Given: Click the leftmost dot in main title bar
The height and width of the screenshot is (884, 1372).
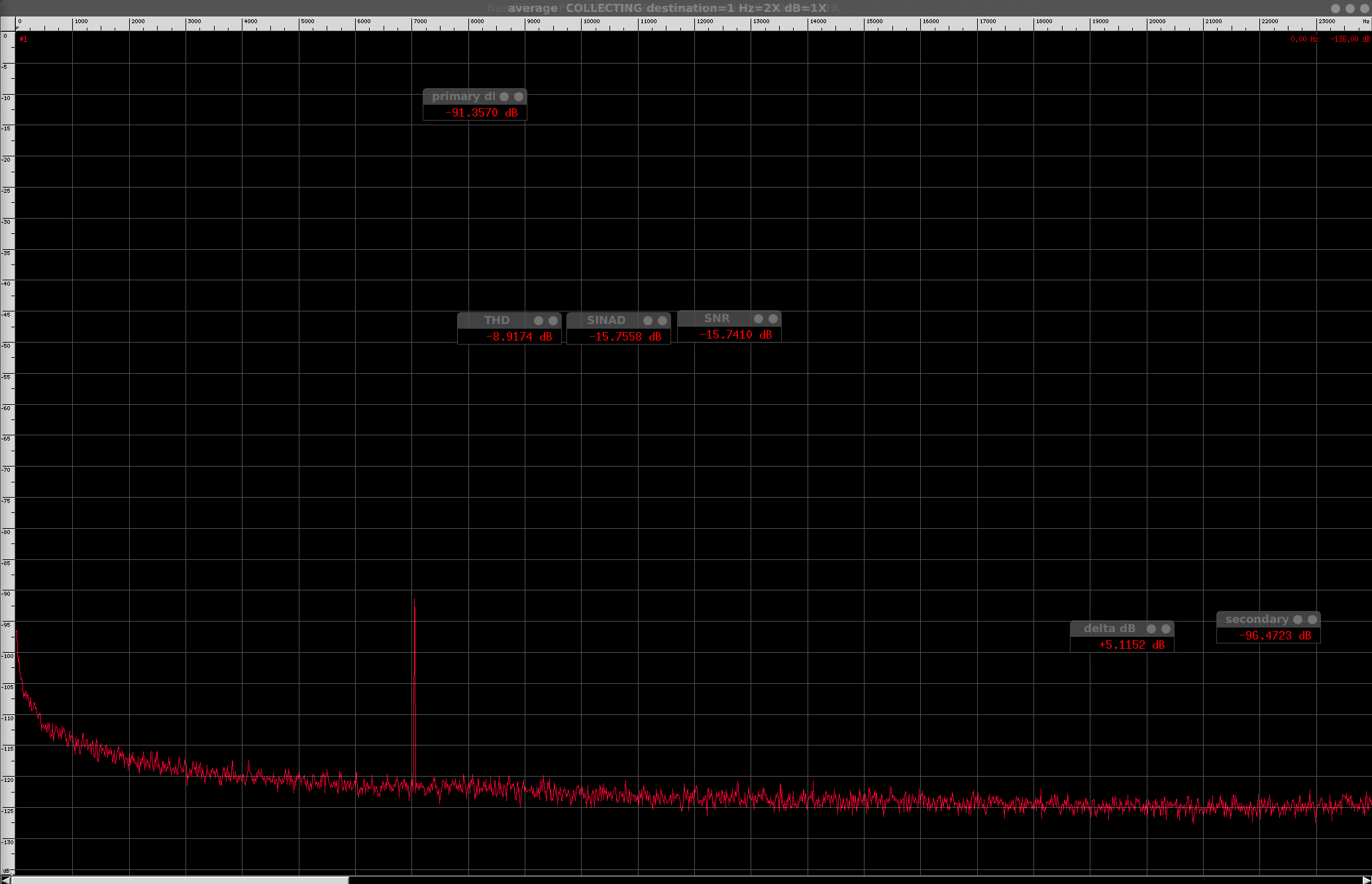Looking at the screenshot, I should tap(1335, 9).
